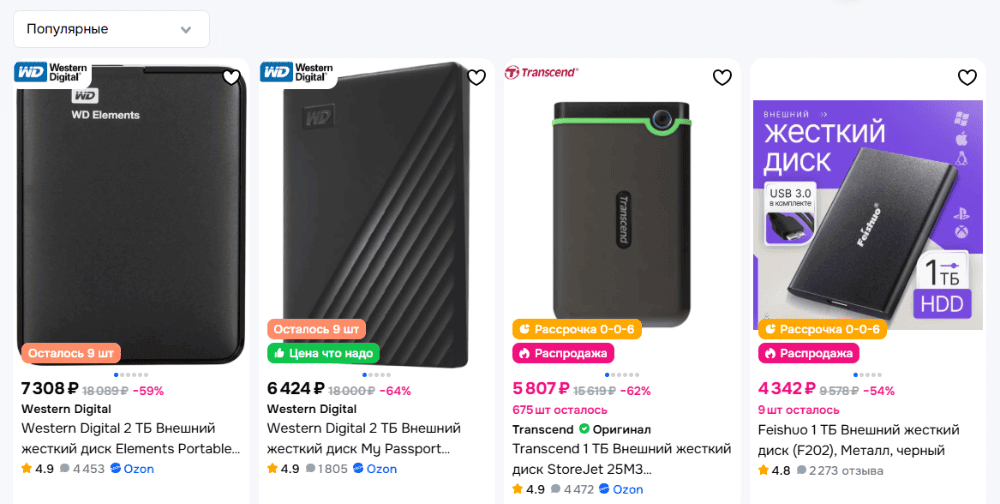Click the Рассрочка 0-0-6 badge on Feishuo card

(x=820, y=329)
